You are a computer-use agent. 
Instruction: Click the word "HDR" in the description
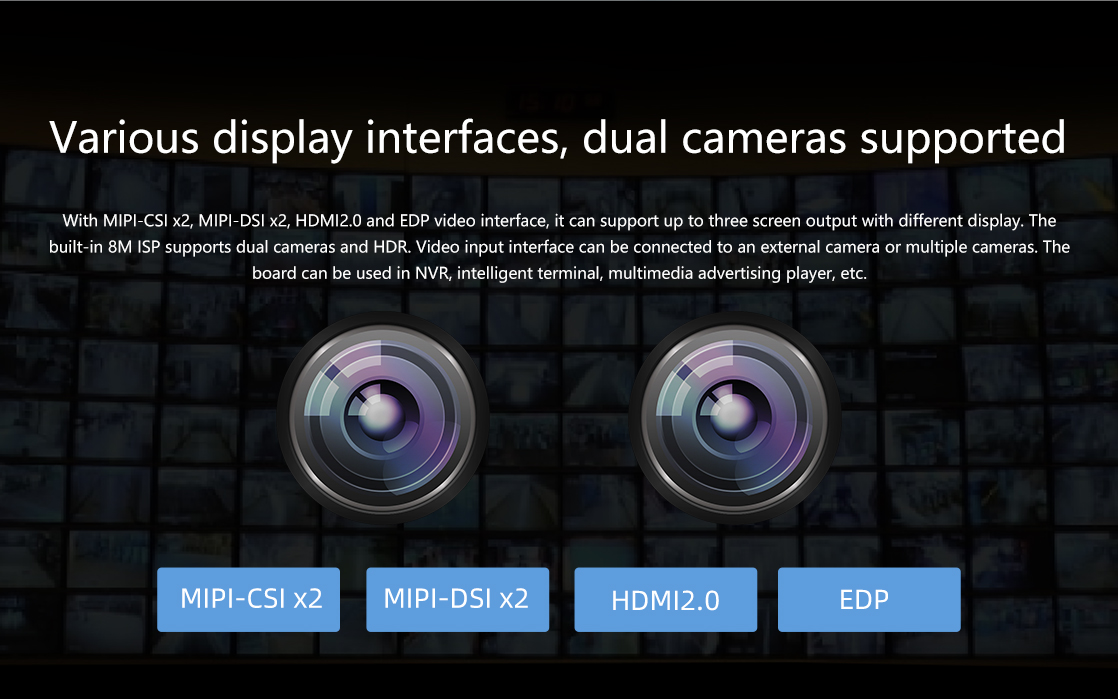[391, 247]
